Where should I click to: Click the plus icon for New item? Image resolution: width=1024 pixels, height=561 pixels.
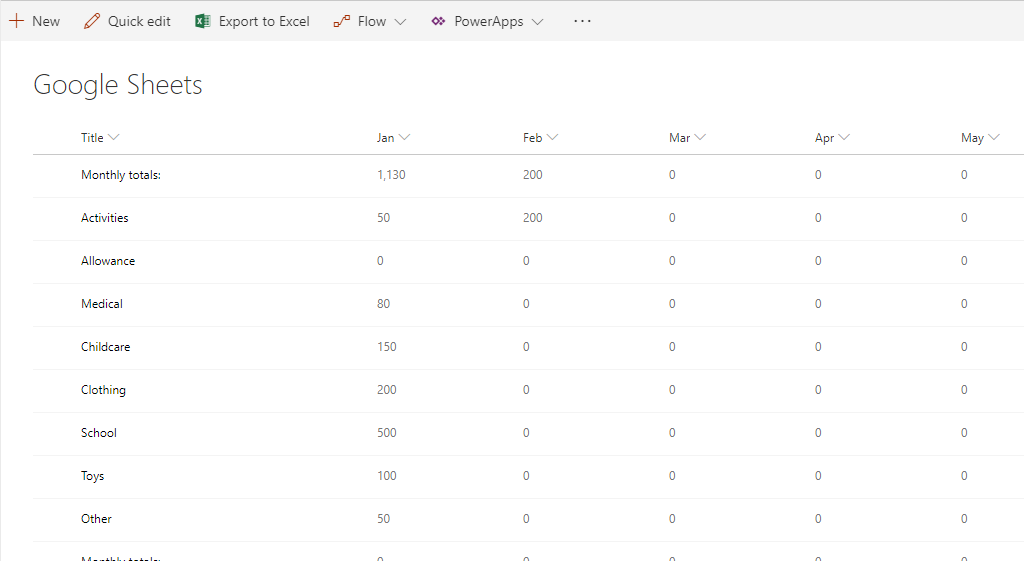[17, 21]
